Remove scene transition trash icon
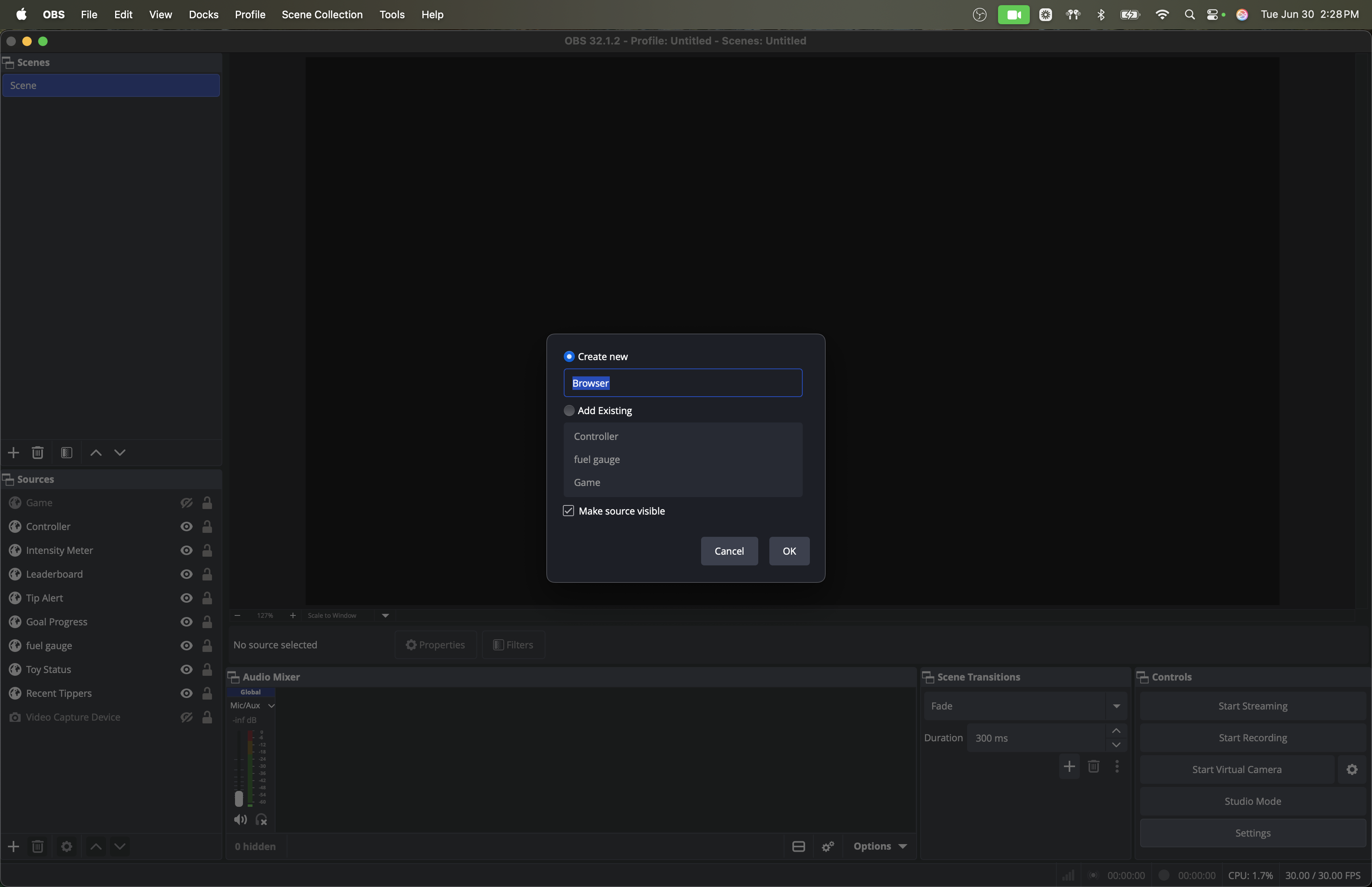Viewport: 1372px width, 887px height. [1093, 767]
